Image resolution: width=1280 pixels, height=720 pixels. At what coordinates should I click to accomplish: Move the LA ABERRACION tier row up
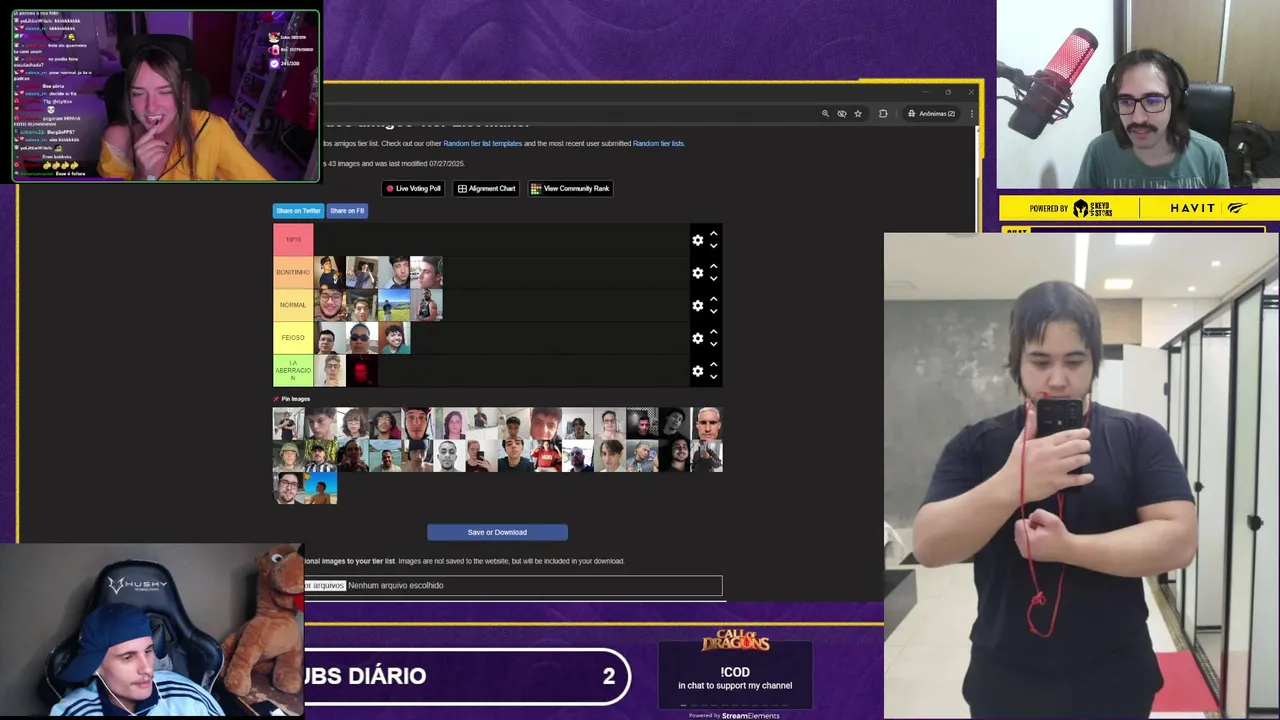(714, 365)
